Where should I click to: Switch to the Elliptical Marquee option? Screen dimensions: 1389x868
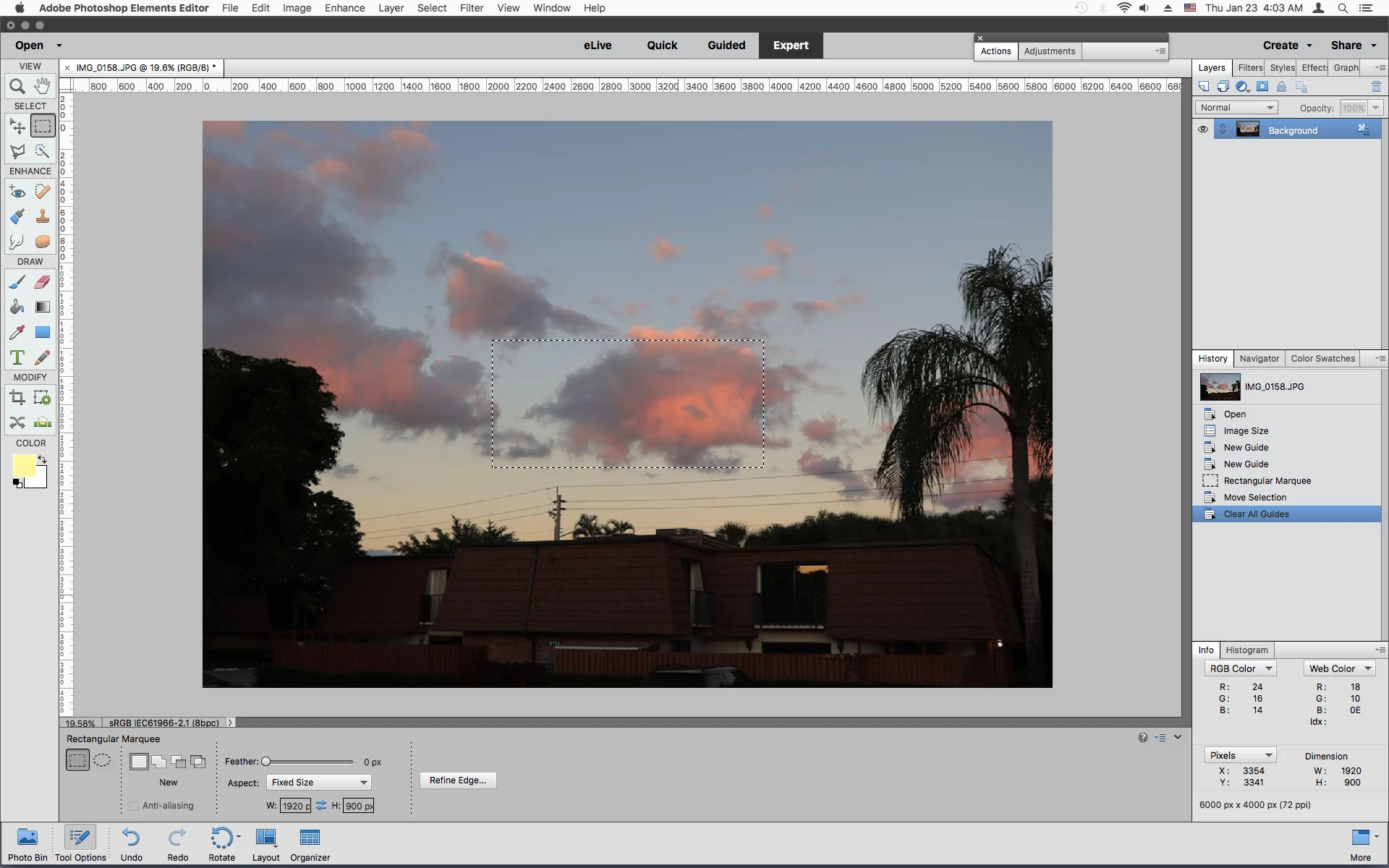[x=102, y=760]
